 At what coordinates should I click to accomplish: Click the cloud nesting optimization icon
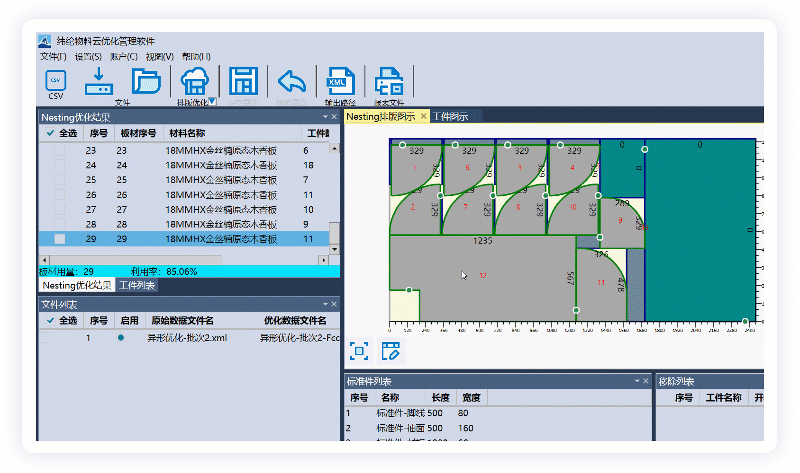193,81
